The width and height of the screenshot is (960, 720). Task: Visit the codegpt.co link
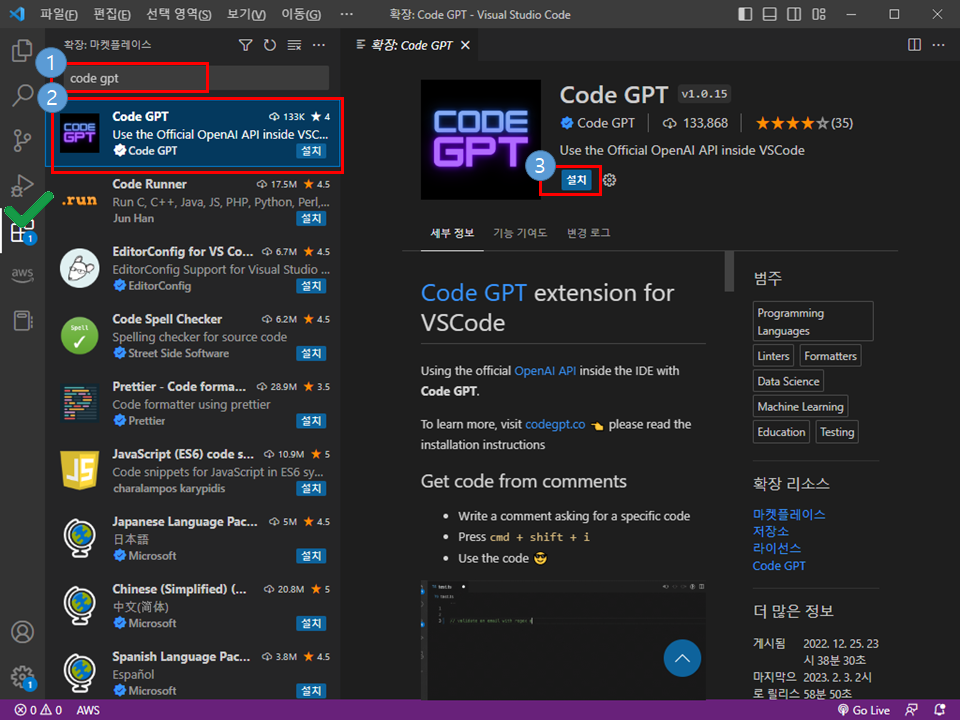pos(555,424)
